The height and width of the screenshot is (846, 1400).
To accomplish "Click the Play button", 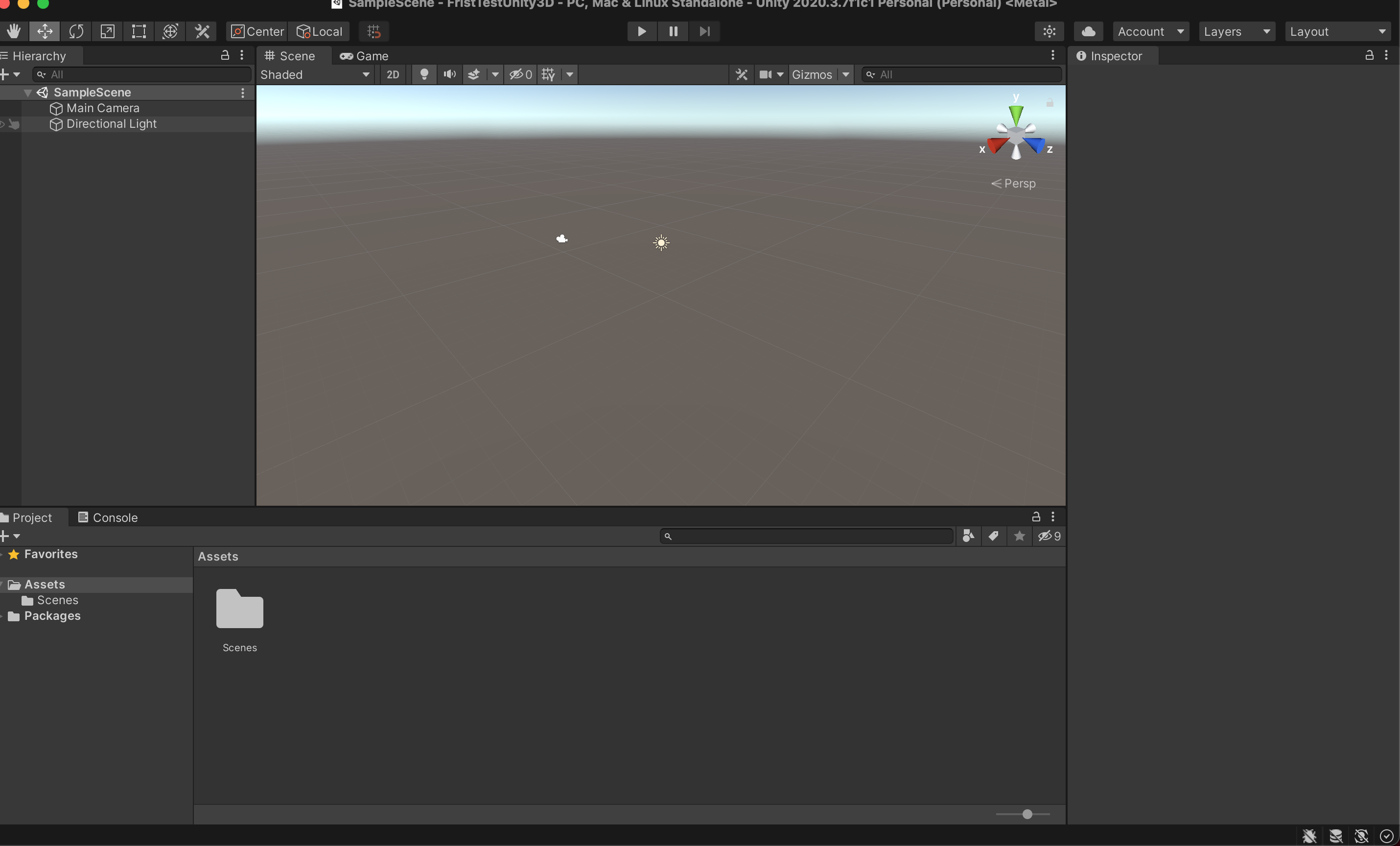I will point(641,31).
